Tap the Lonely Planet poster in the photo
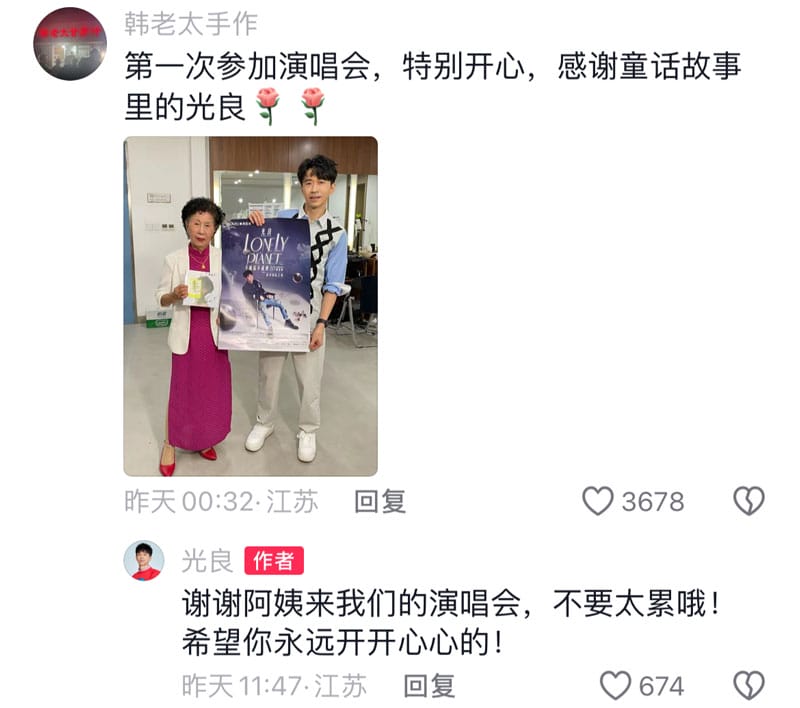 (265, 285)
